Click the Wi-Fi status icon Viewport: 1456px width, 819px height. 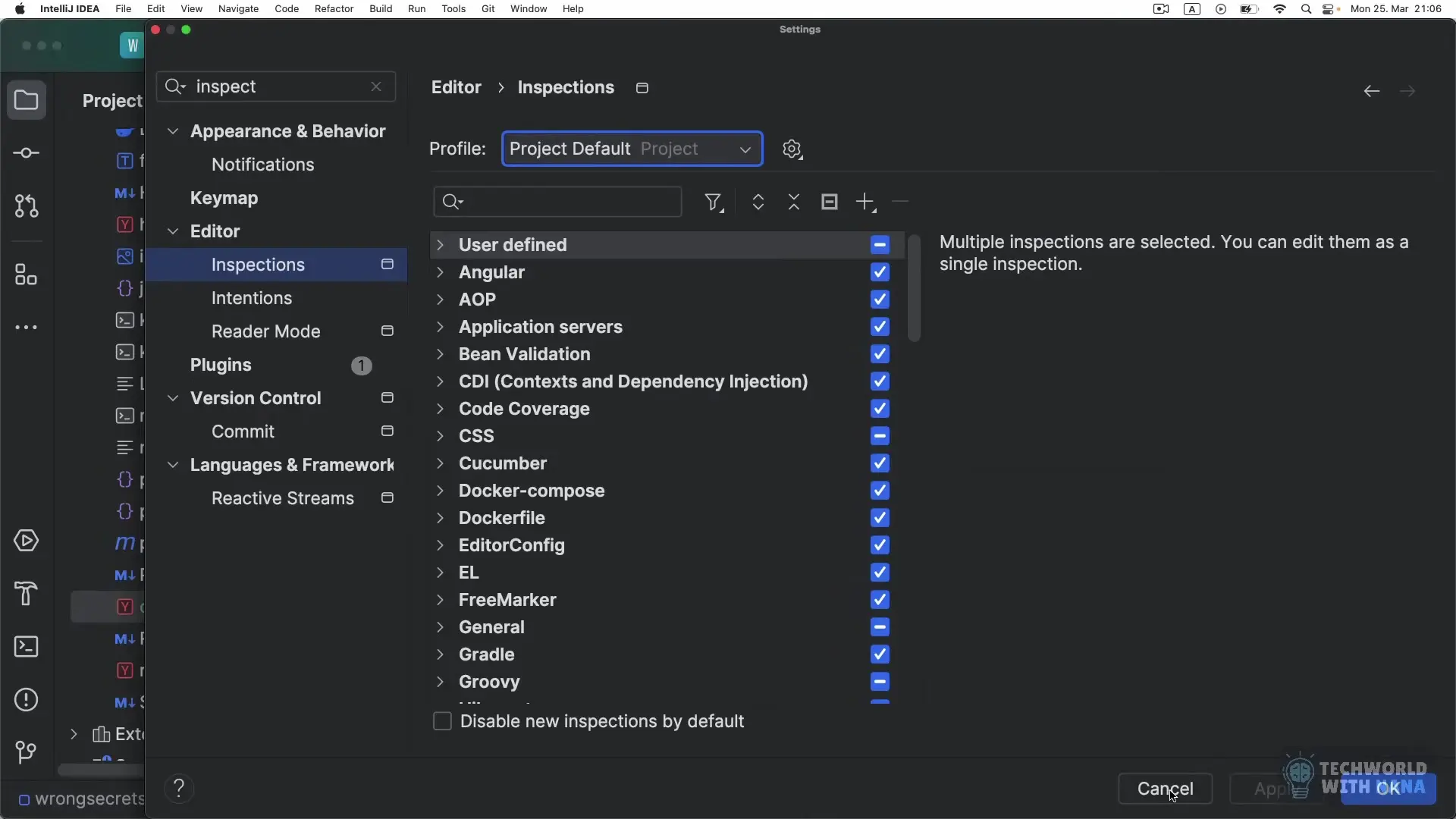(x=1280, y=9)
